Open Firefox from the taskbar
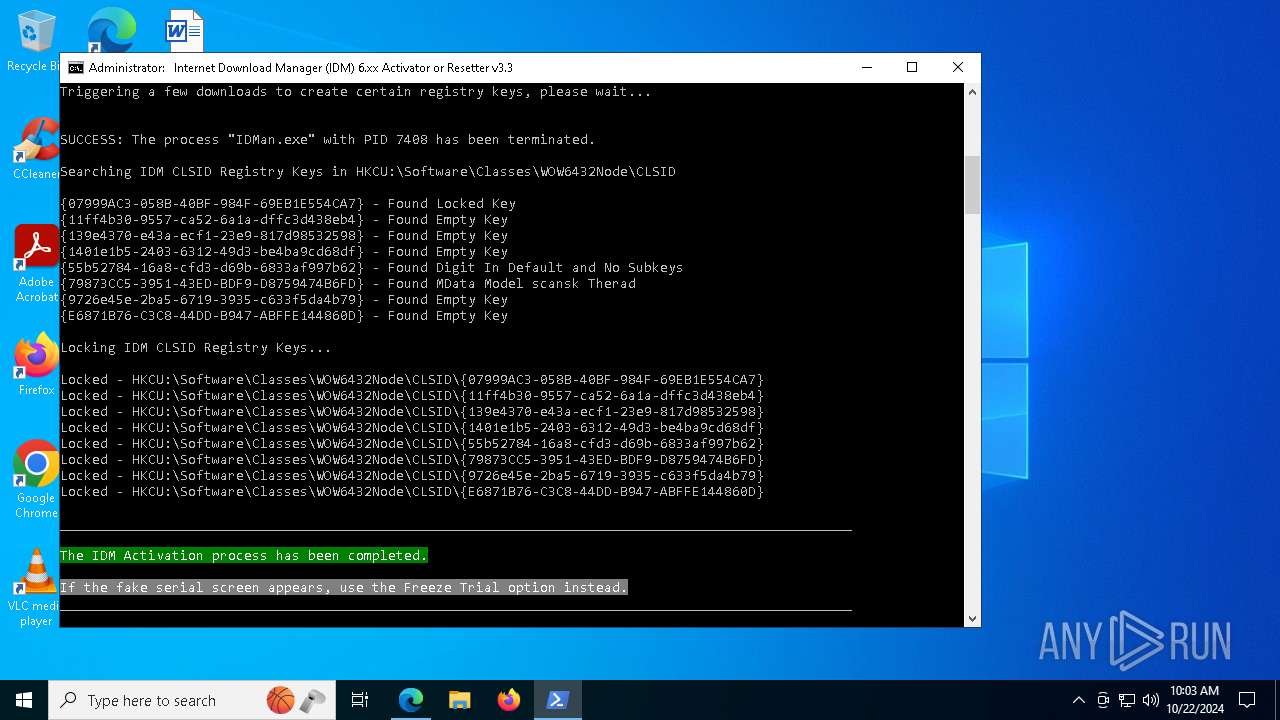 [509, 700]
